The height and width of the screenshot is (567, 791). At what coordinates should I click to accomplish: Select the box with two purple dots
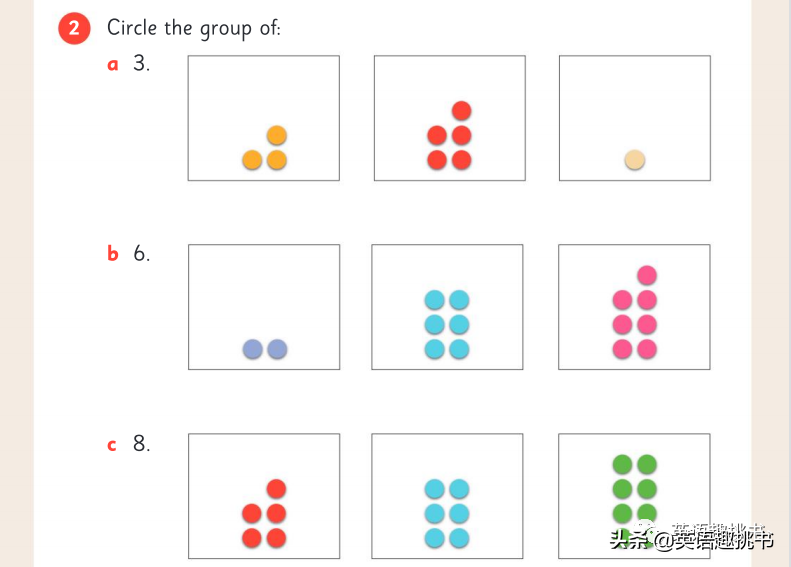pyautogui.click(x=264, y=307)
